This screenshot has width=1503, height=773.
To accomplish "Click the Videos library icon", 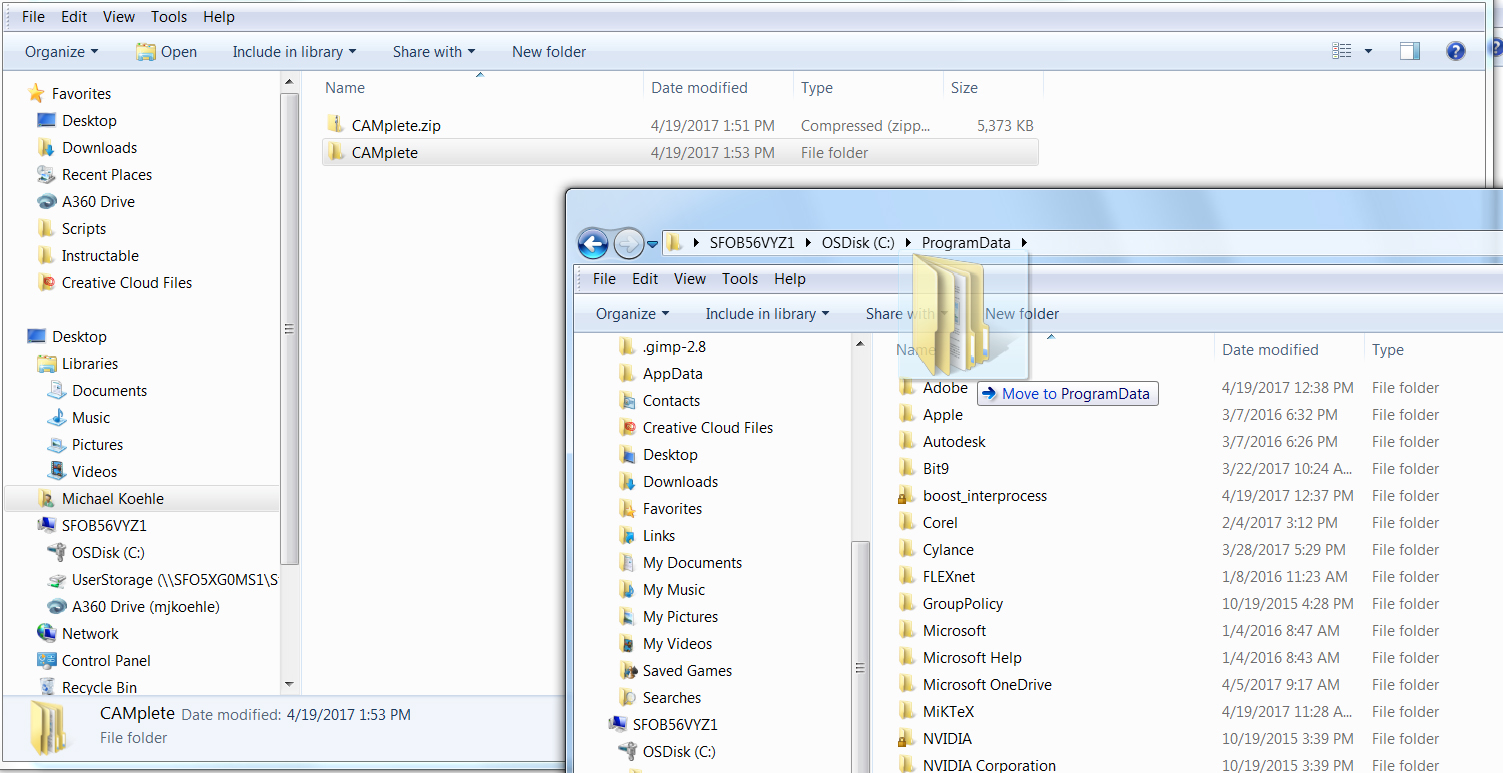I will click(x=57, y=471).
